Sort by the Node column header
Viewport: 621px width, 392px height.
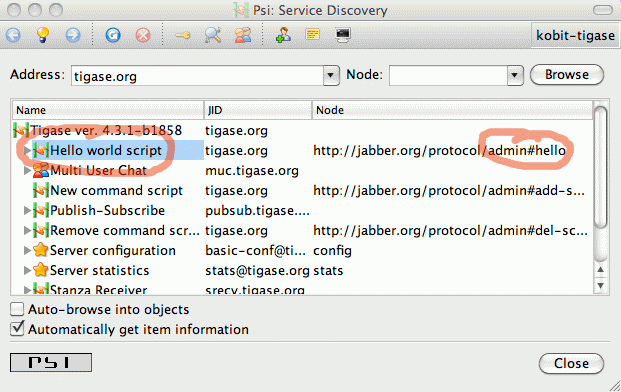[452, 110]
